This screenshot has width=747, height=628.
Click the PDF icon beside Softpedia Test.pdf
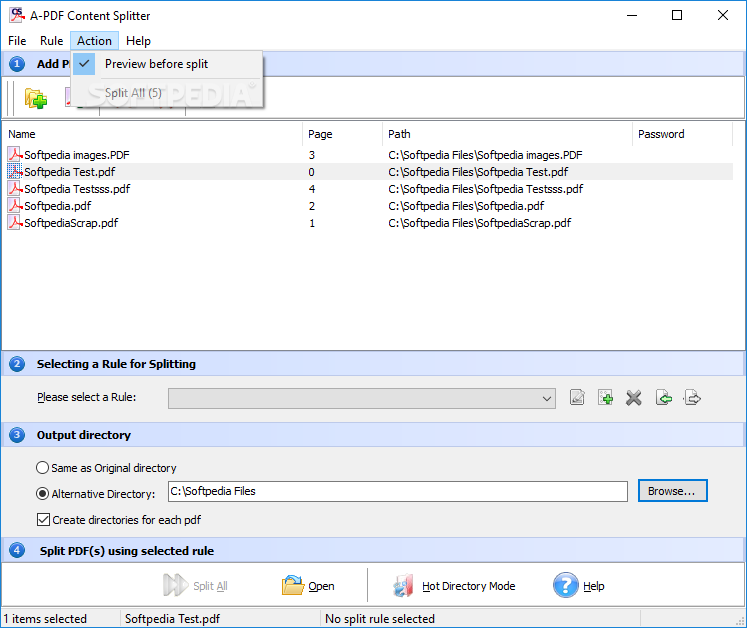15,172
